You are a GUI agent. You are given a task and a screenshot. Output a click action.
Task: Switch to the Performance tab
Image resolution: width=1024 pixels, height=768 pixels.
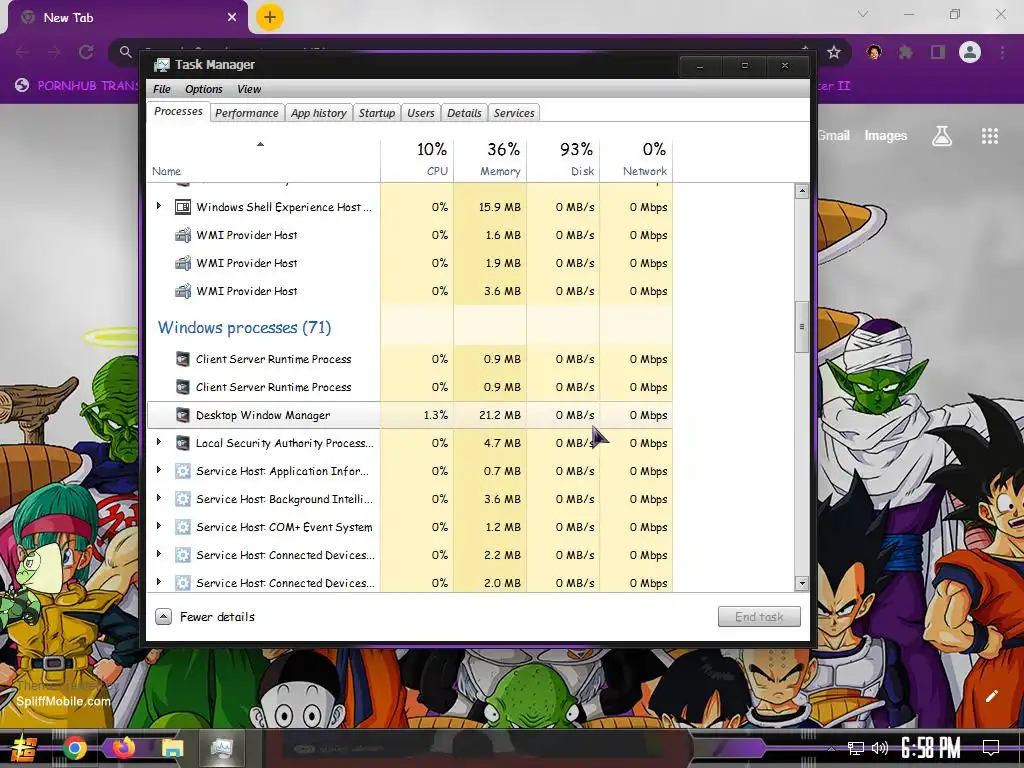(247, 113)
